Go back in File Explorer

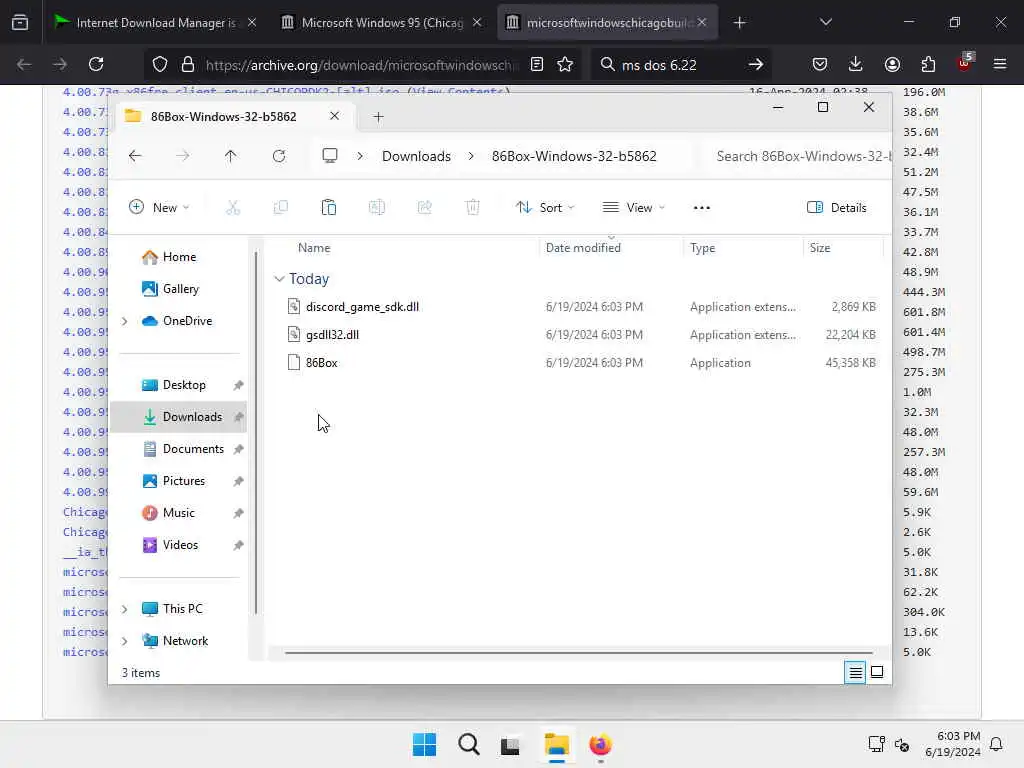(135, 156)
